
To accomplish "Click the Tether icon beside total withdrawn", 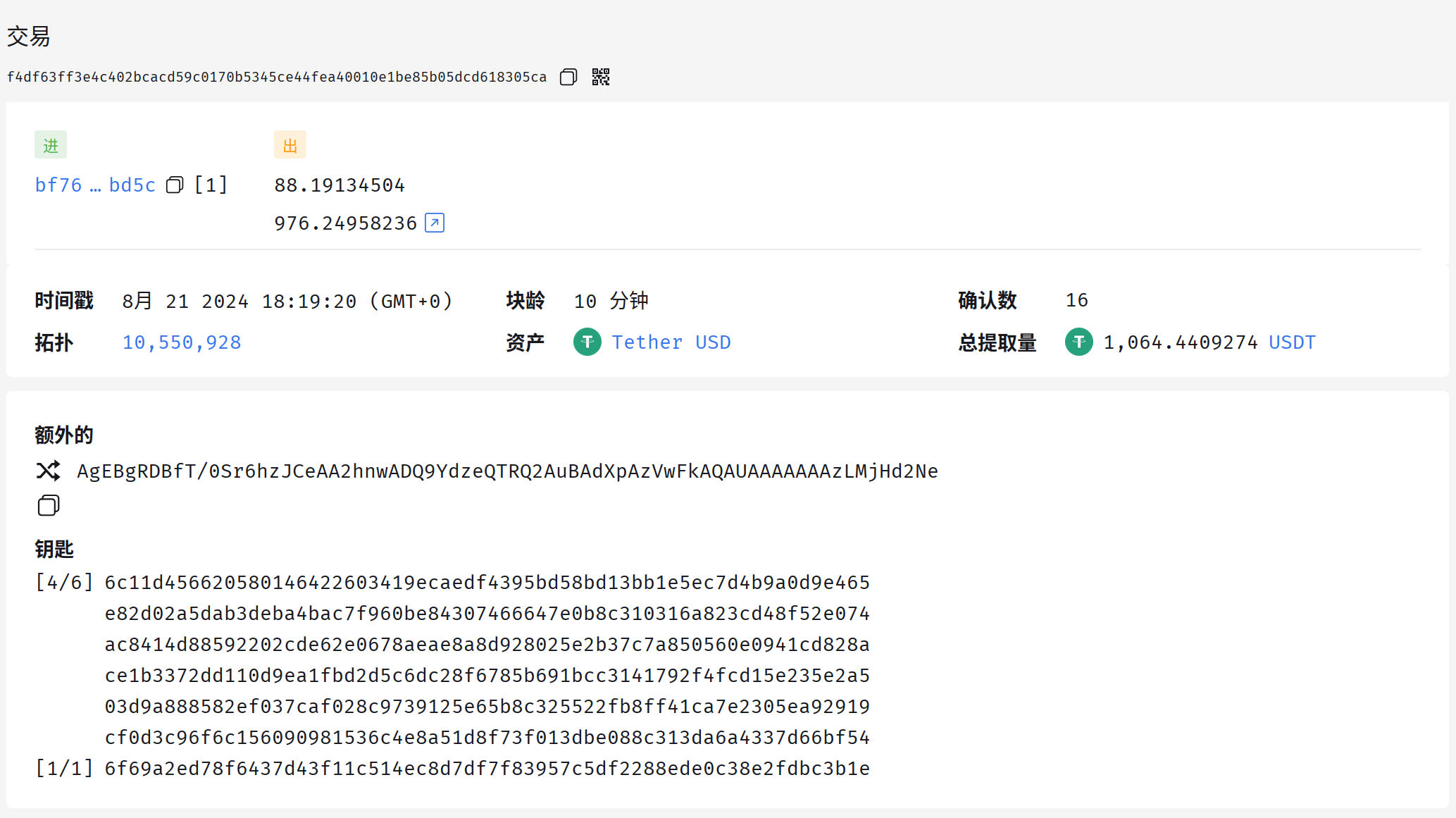I will click(1079, 342).
